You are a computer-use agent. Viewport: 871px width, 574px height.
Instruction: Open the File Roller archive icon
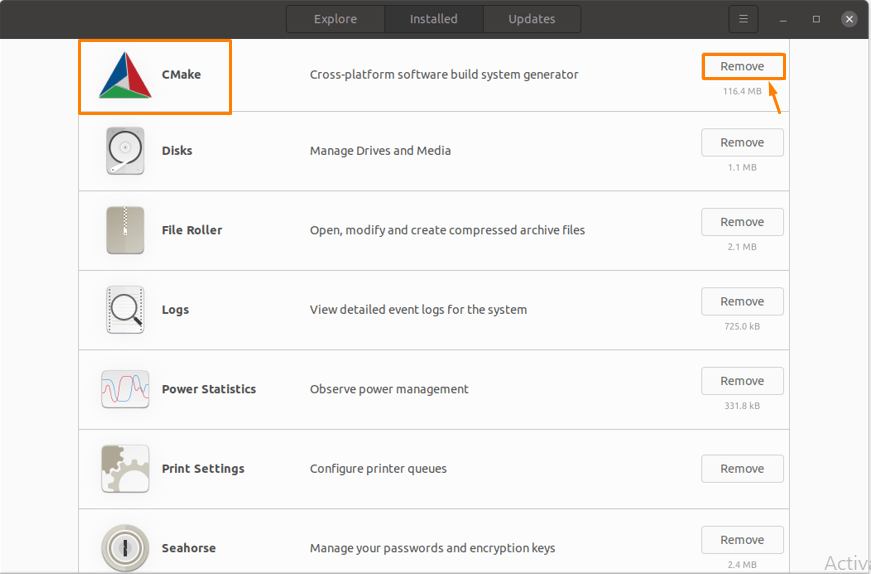coord(125,230)
